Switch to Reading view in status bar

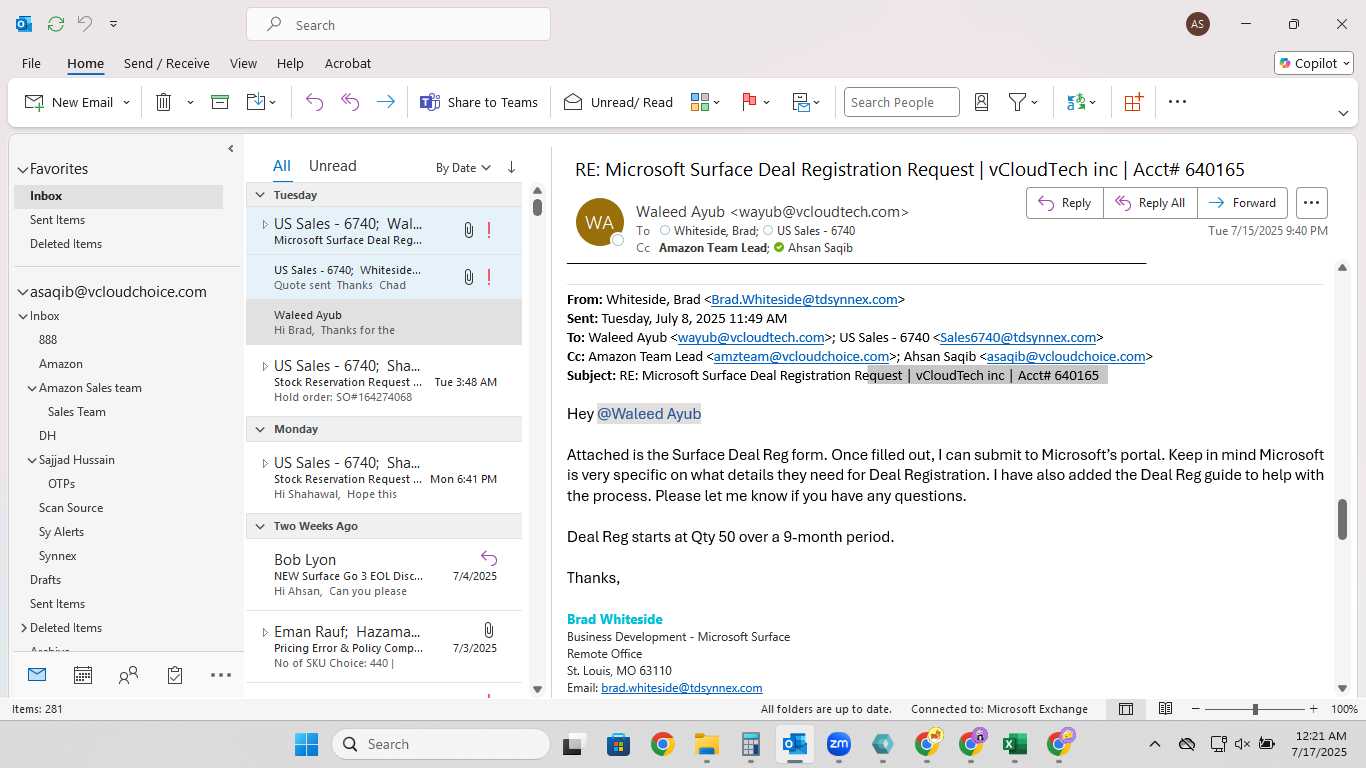coord(1165,709)
